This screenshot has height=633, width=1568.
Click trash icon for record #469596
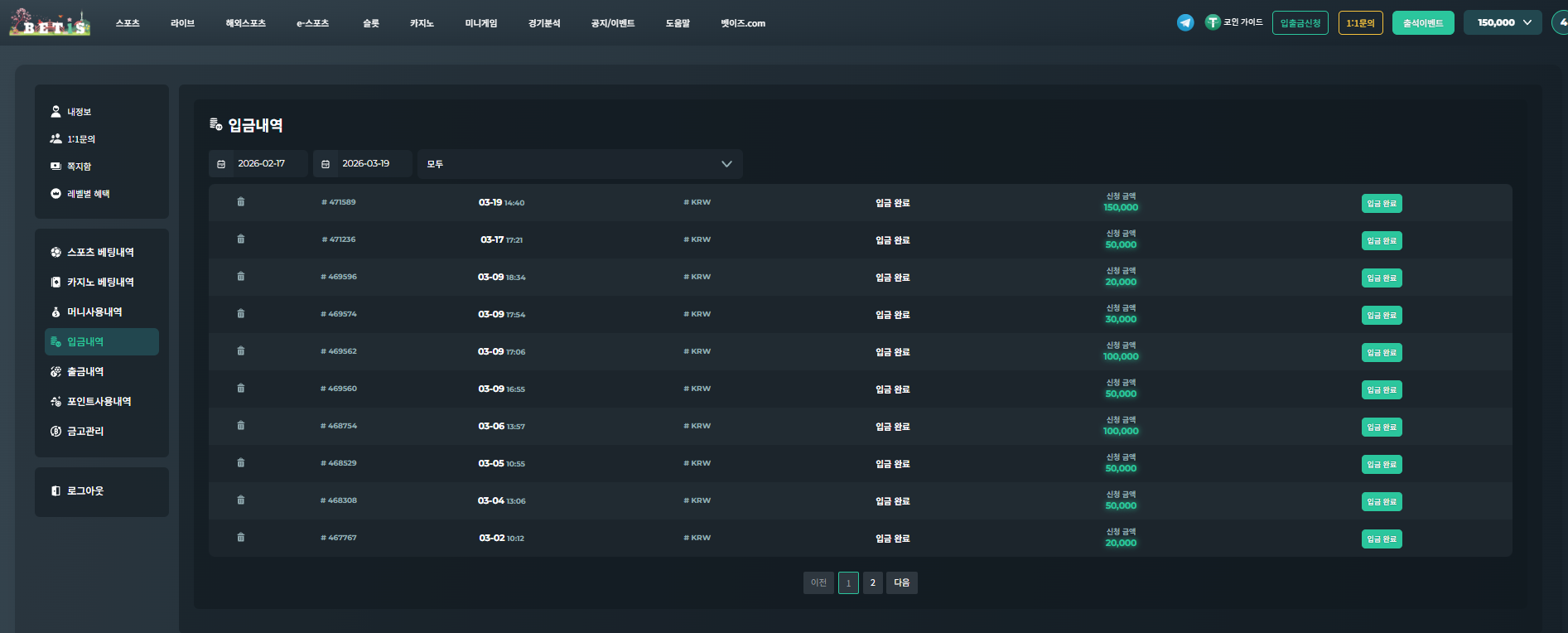[x=241, y=277]
